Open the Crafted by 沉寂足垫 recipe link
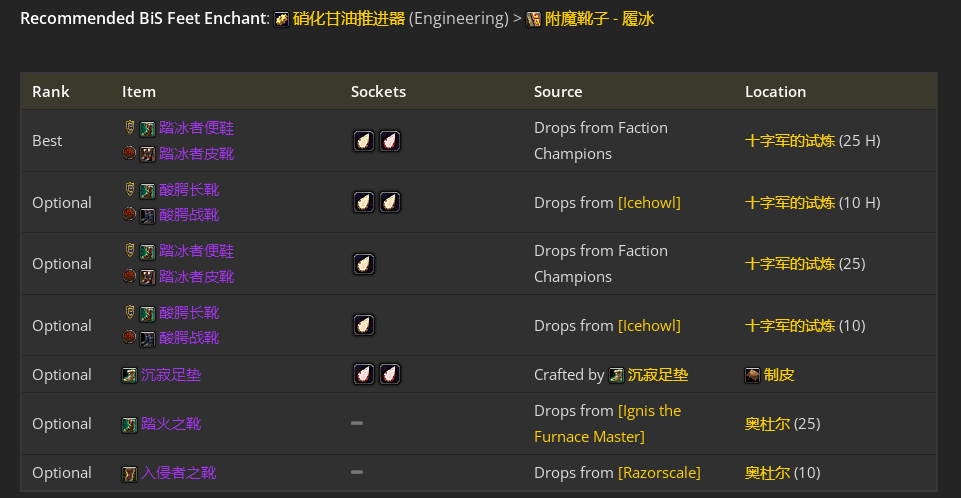Image resolution: width=961 pixels, height=498 pixels. [x=658, y=375]
